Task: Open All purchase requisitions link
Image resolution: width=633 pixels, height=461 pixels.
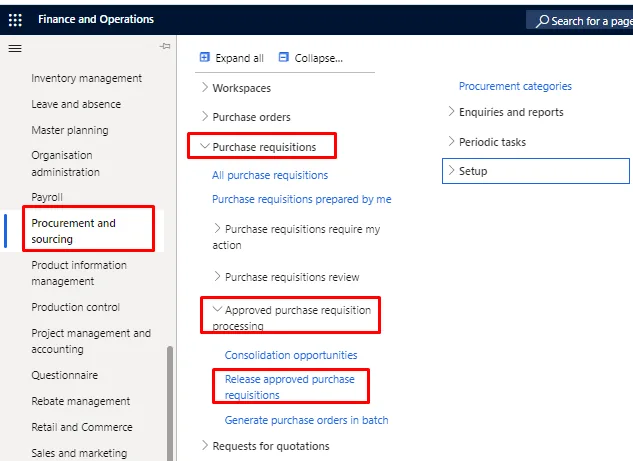Action: tap(270, 175)
